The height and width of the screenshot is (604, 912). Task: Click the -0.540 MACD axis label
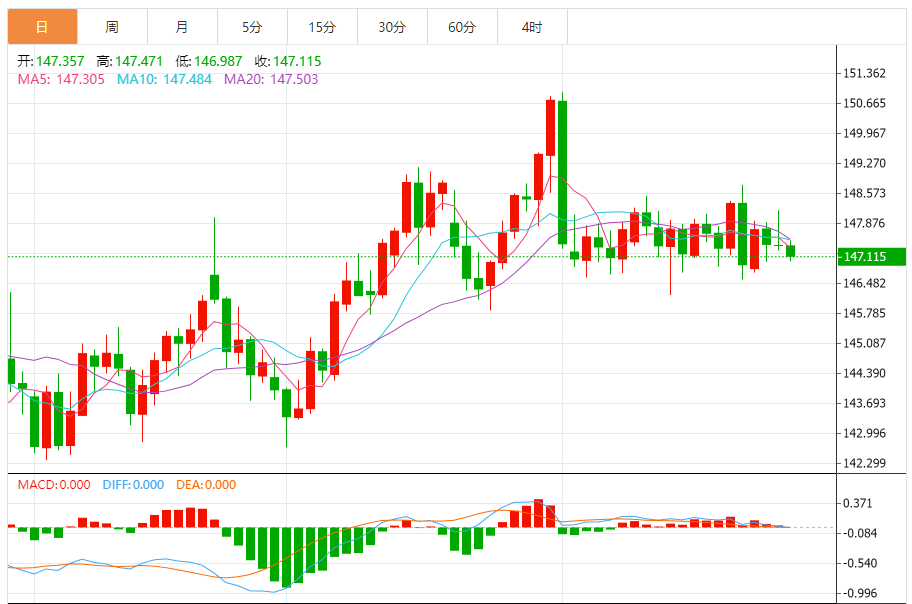860,563
